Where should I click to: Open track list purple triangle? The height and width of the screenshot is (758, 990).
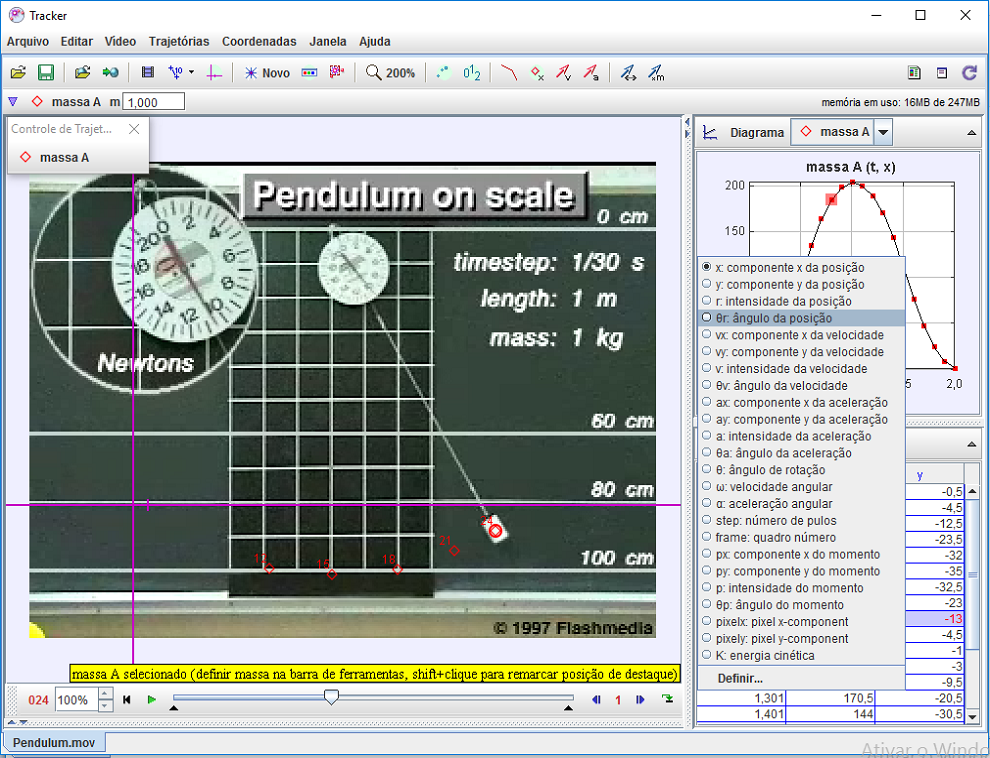coord(13,102)
